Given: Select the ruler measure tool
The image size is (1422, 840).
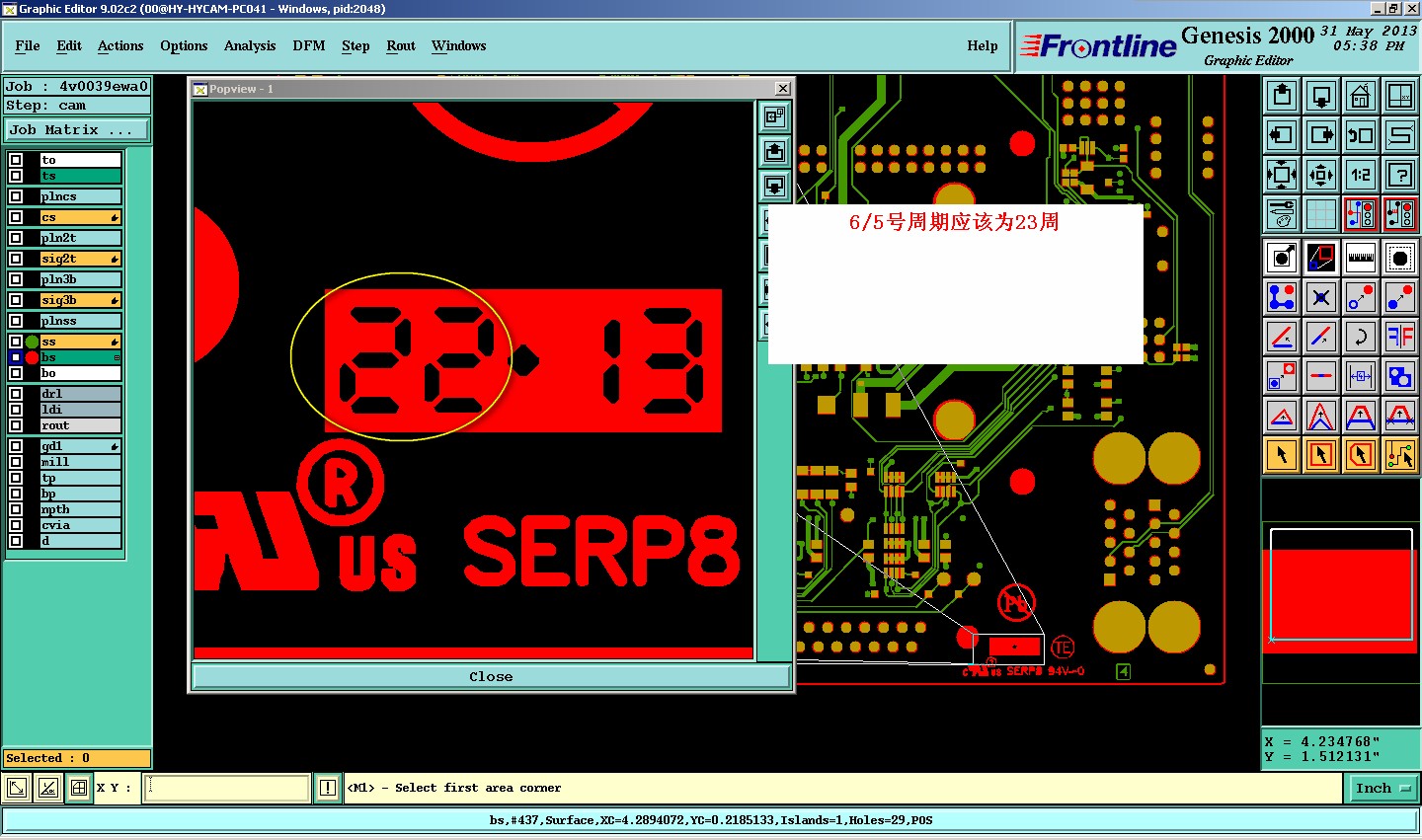Looking at the screenshot, I should click(1361, 258).
